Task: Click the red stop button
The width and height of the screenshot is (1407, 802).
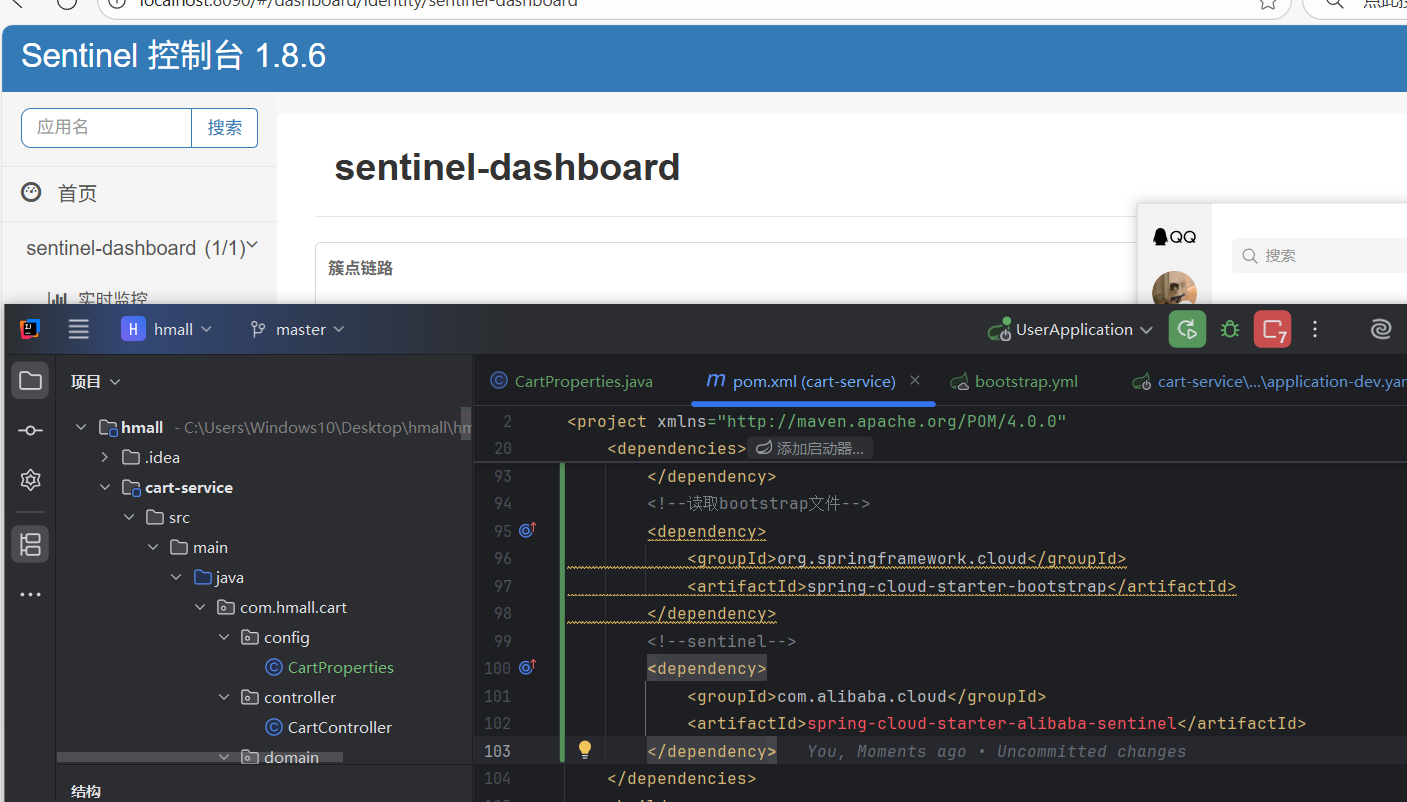Action: 1272,329
